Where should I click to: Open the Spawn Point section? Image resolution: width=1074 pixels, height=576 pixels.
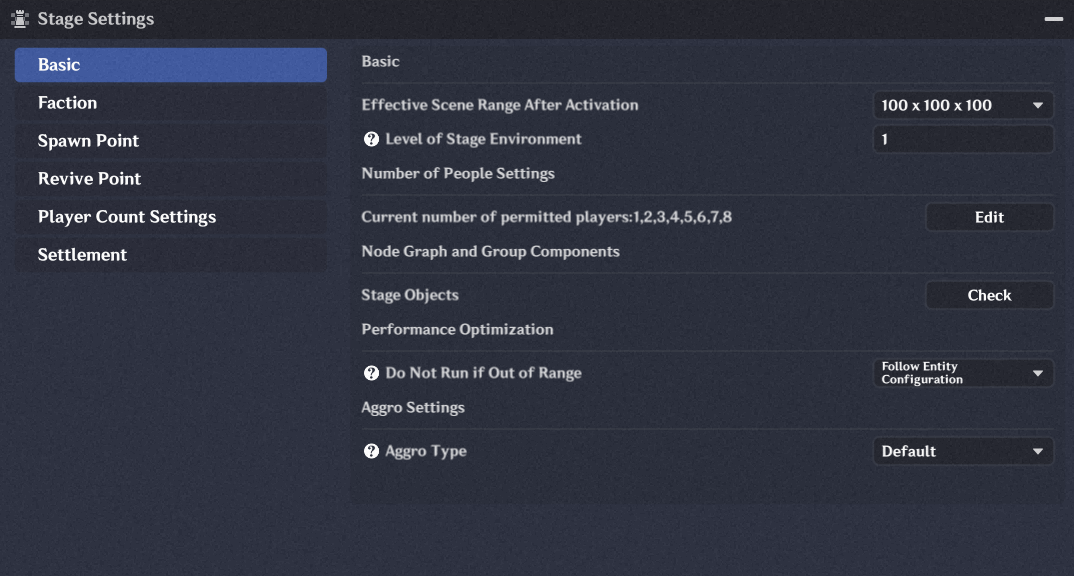[x=170, y=141]
